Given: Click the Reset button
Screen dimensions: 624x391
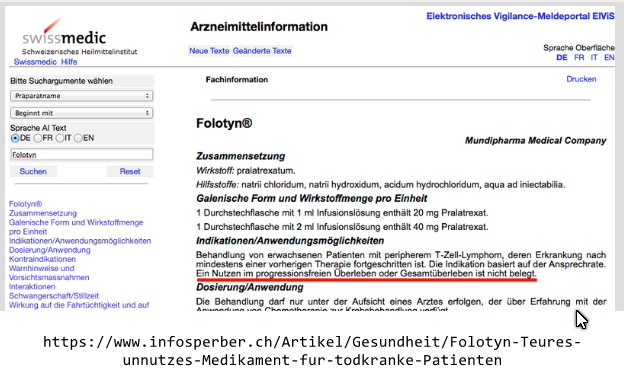Looking at the screenshot, I should [130, 171].
